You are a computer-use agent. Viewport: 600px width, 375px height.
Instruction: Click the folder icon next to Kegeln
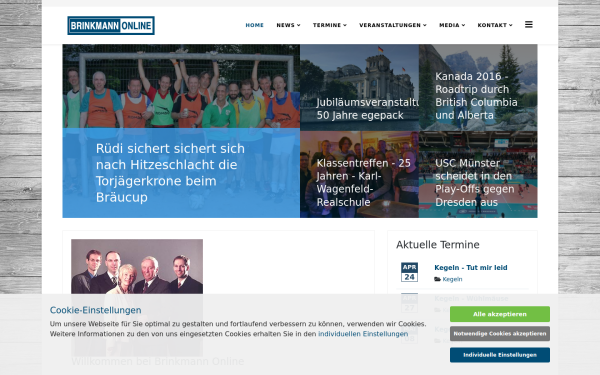[x=437, y=279]
